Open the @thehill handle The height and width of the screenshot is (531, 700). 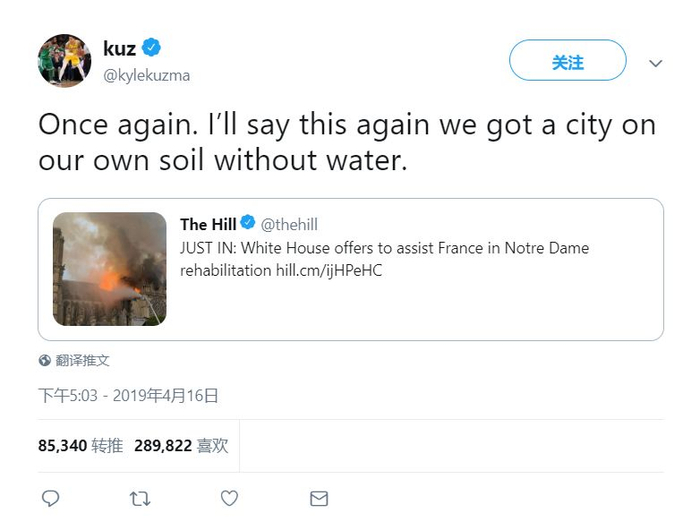click(289, 225)
